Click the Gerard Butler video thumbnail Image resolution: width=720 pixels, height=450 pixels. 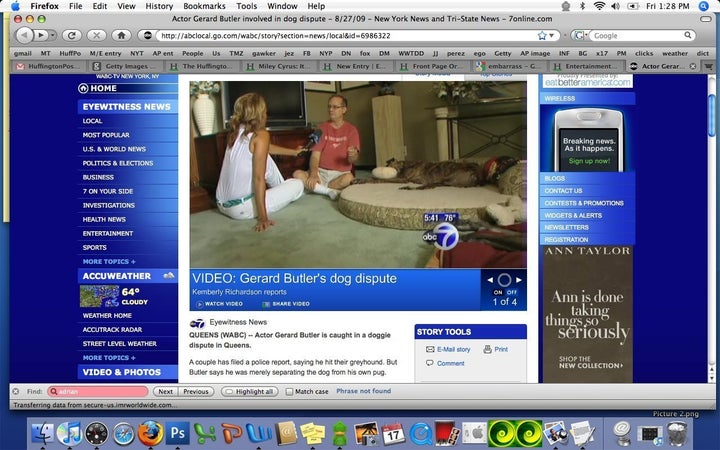[358, 174]
